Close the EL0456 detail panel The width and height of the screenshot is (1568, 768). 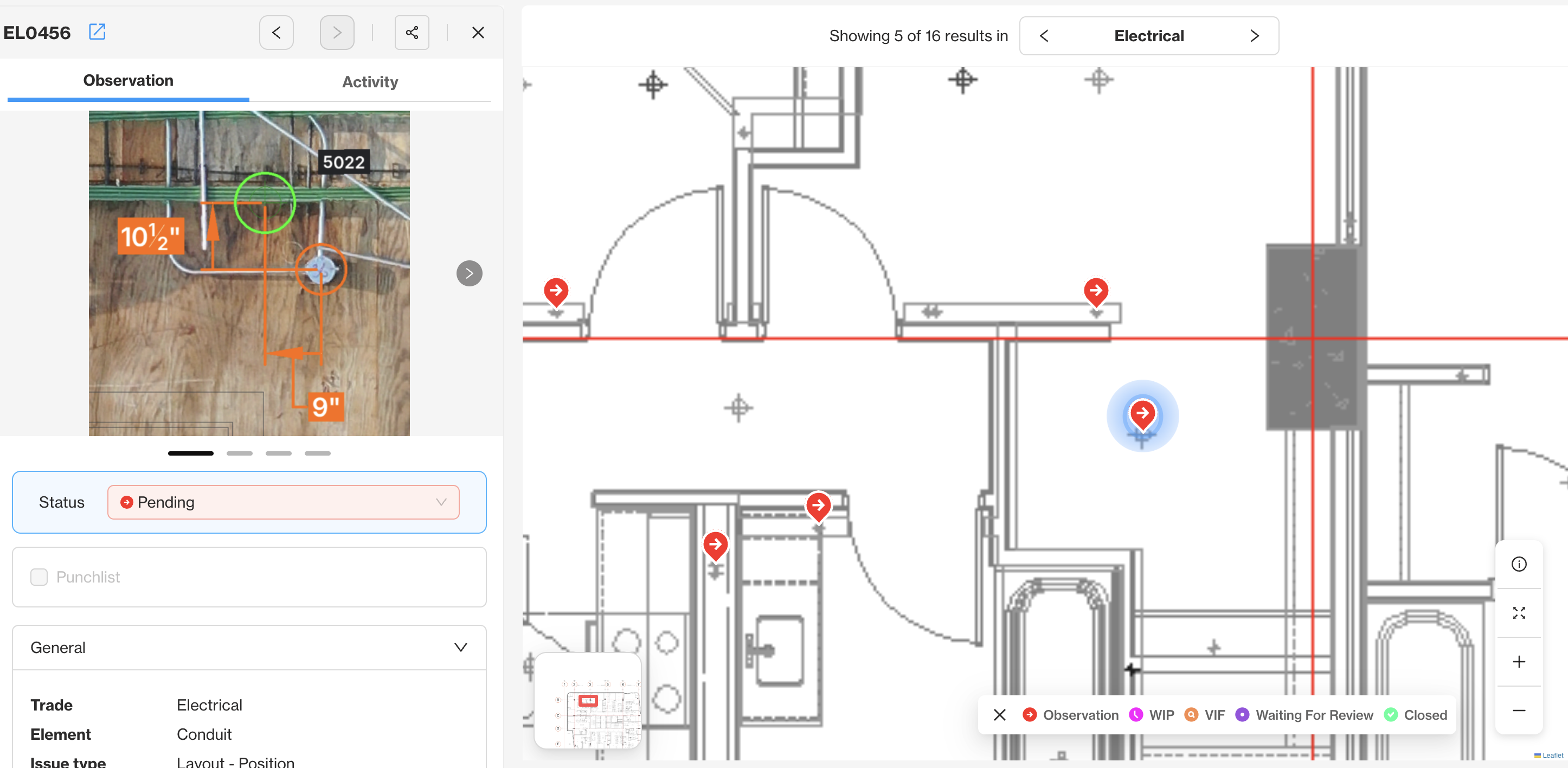pyautogui.click(x=478, y=33)
